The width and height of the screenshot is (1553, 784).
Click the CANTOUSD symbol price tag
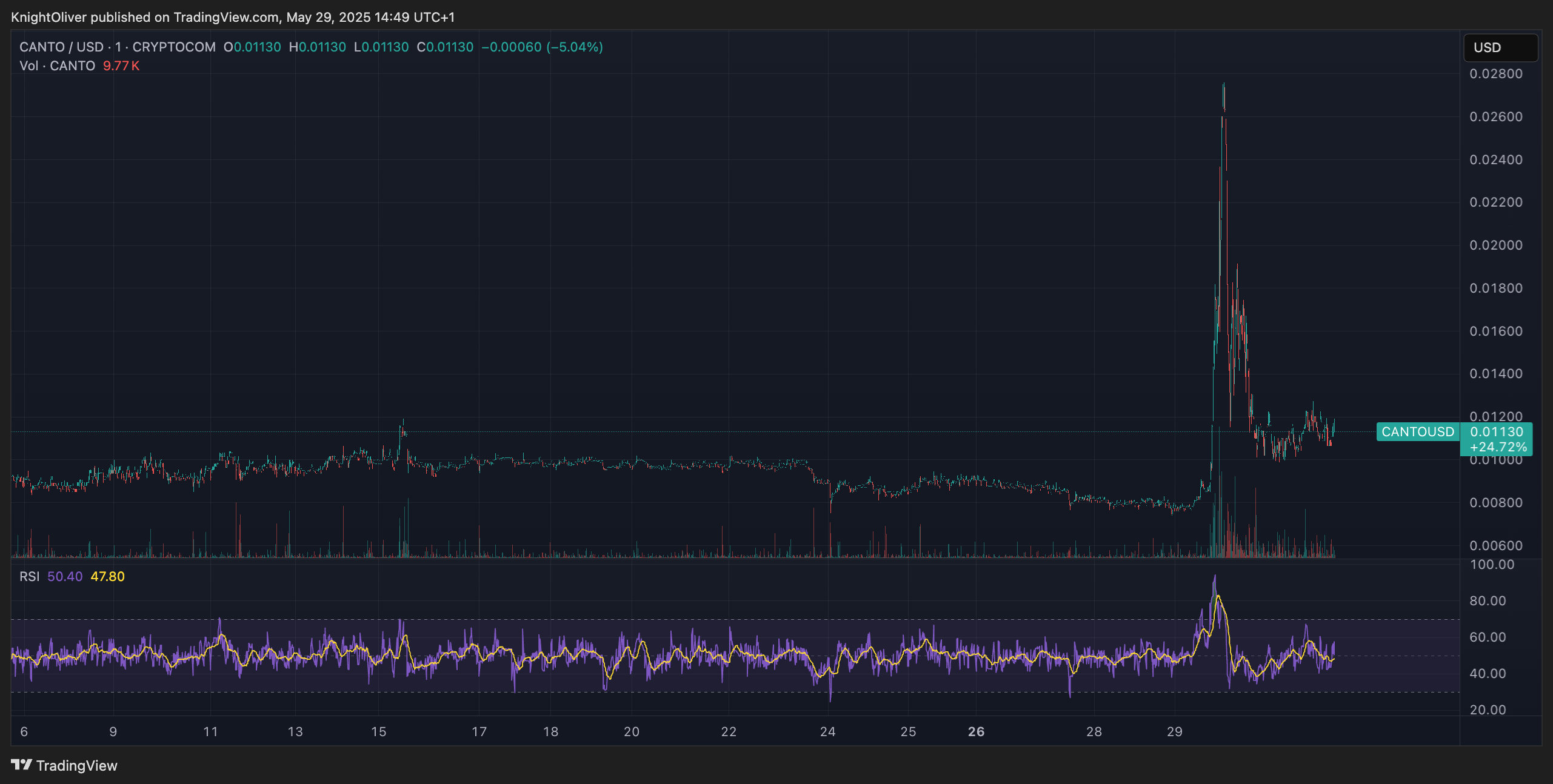click(x=1417, y=432)
